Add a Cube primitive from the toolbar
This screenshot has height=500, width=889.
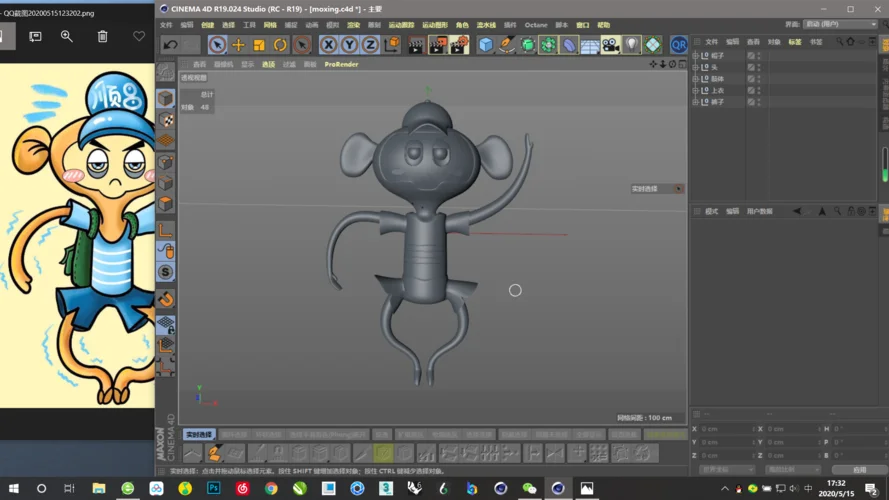485,45
